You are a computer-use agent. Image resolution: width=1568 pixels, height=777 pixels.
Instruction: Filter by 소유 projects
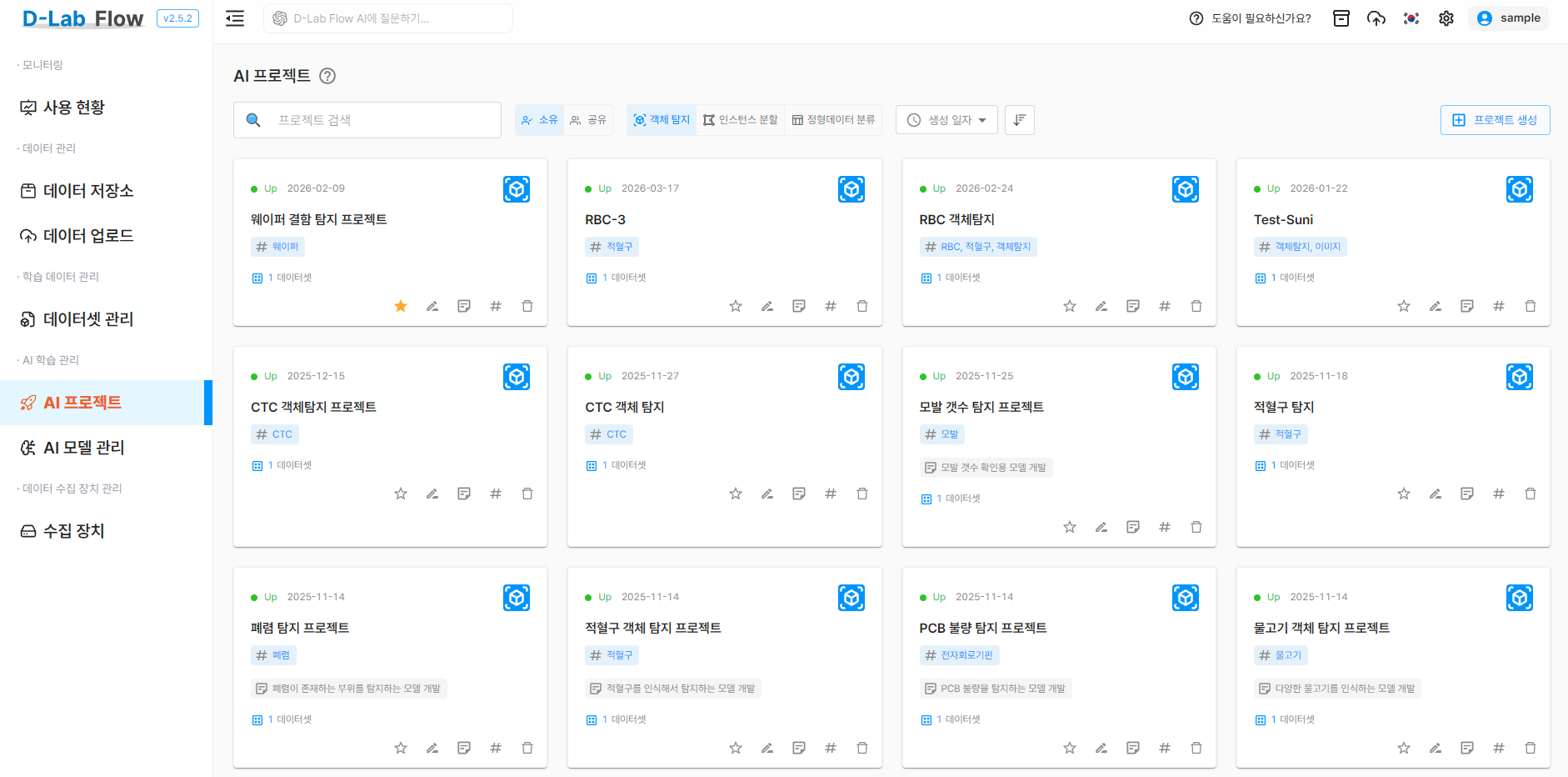[539, 120]
